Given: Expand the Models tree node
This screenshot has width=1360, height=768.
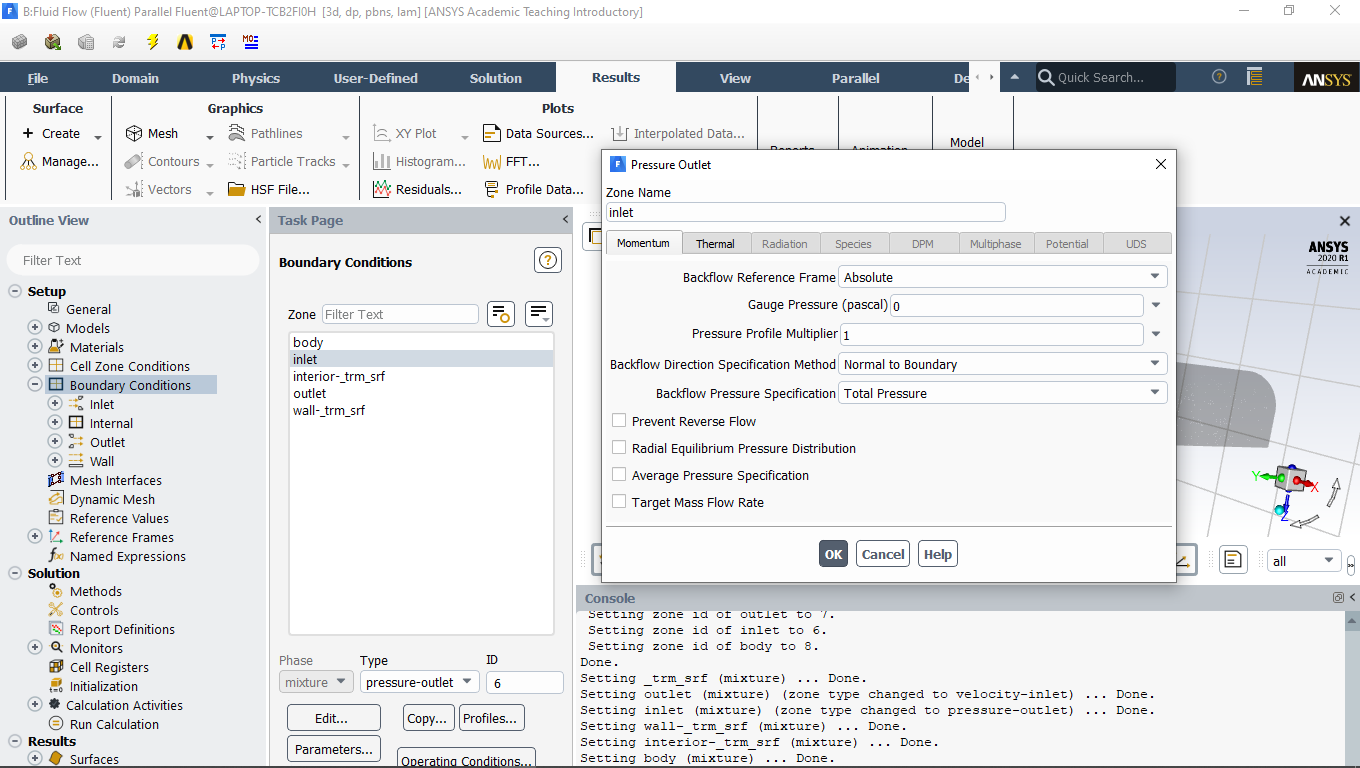Looking at the screenshot, I should [x=35, y=328].
